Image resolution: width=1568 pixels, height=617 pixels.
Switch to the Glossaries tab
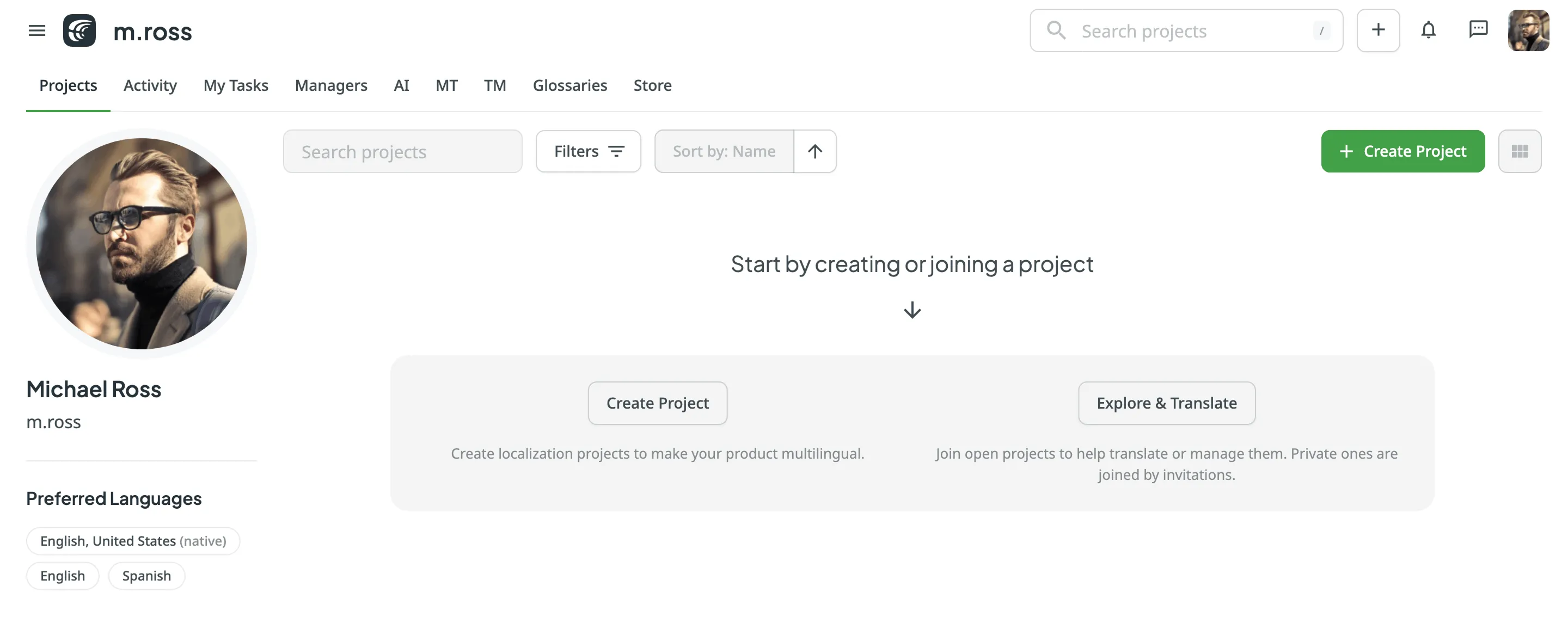569,85
